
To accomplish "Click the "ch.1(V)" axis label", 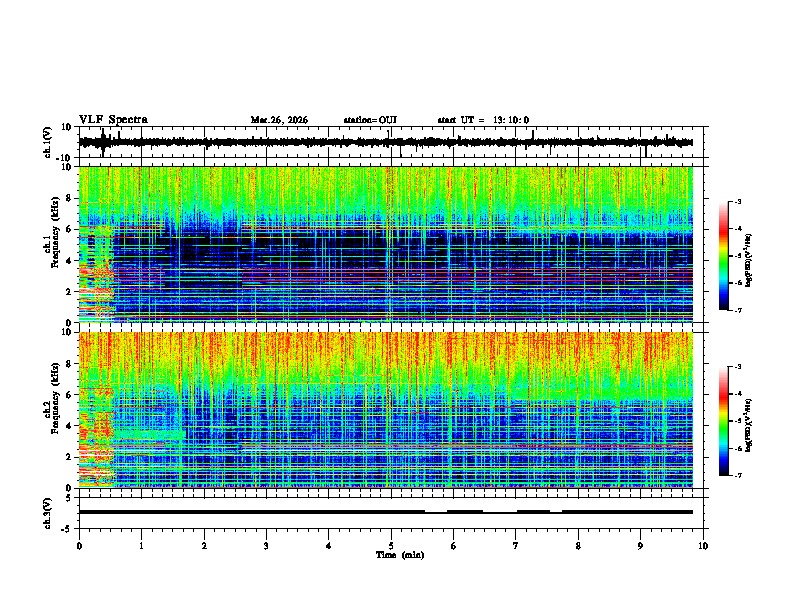I will 48,142.
